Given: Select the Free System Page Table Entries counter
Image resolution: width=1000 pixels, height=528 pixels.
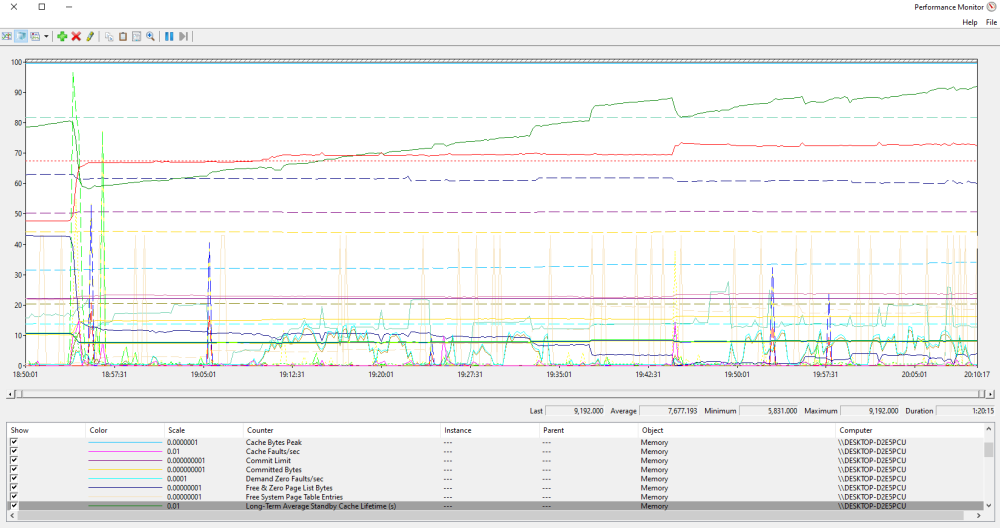Looking at the screenshot, I should [294, 496].
